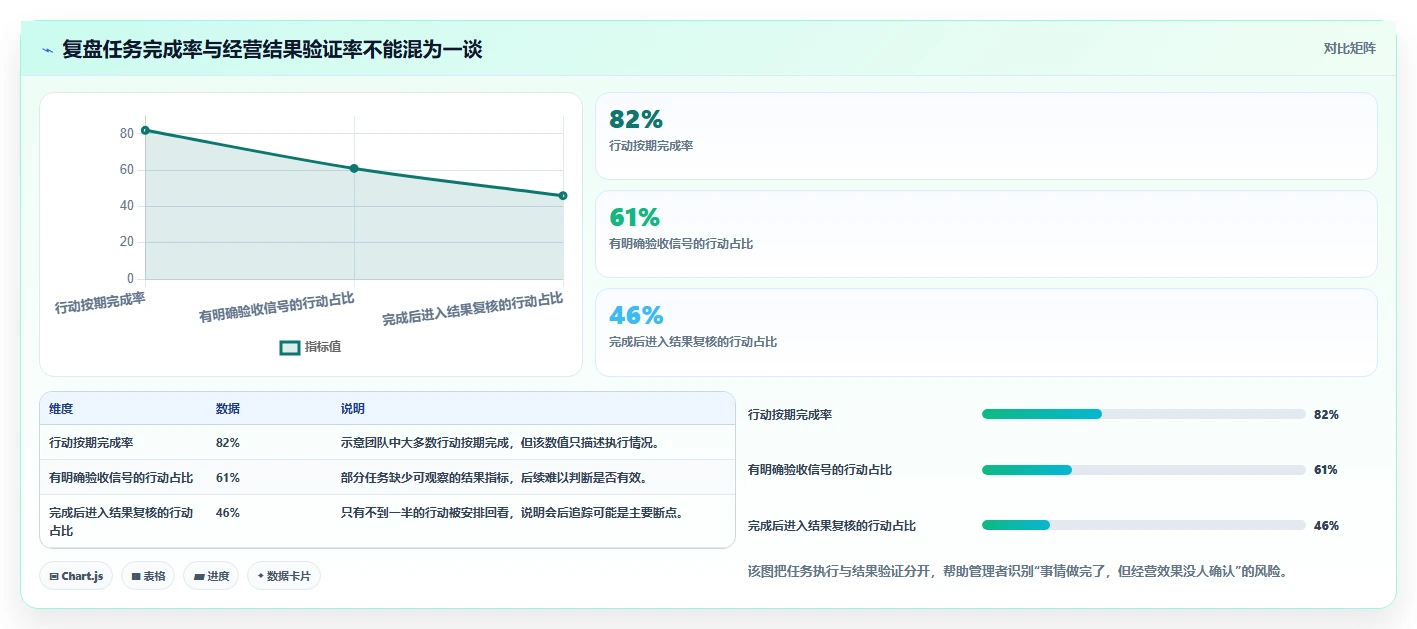
Task: Click 完成后进入结果复核的行动占比 label beside progress bar
Action: [832, 525]
